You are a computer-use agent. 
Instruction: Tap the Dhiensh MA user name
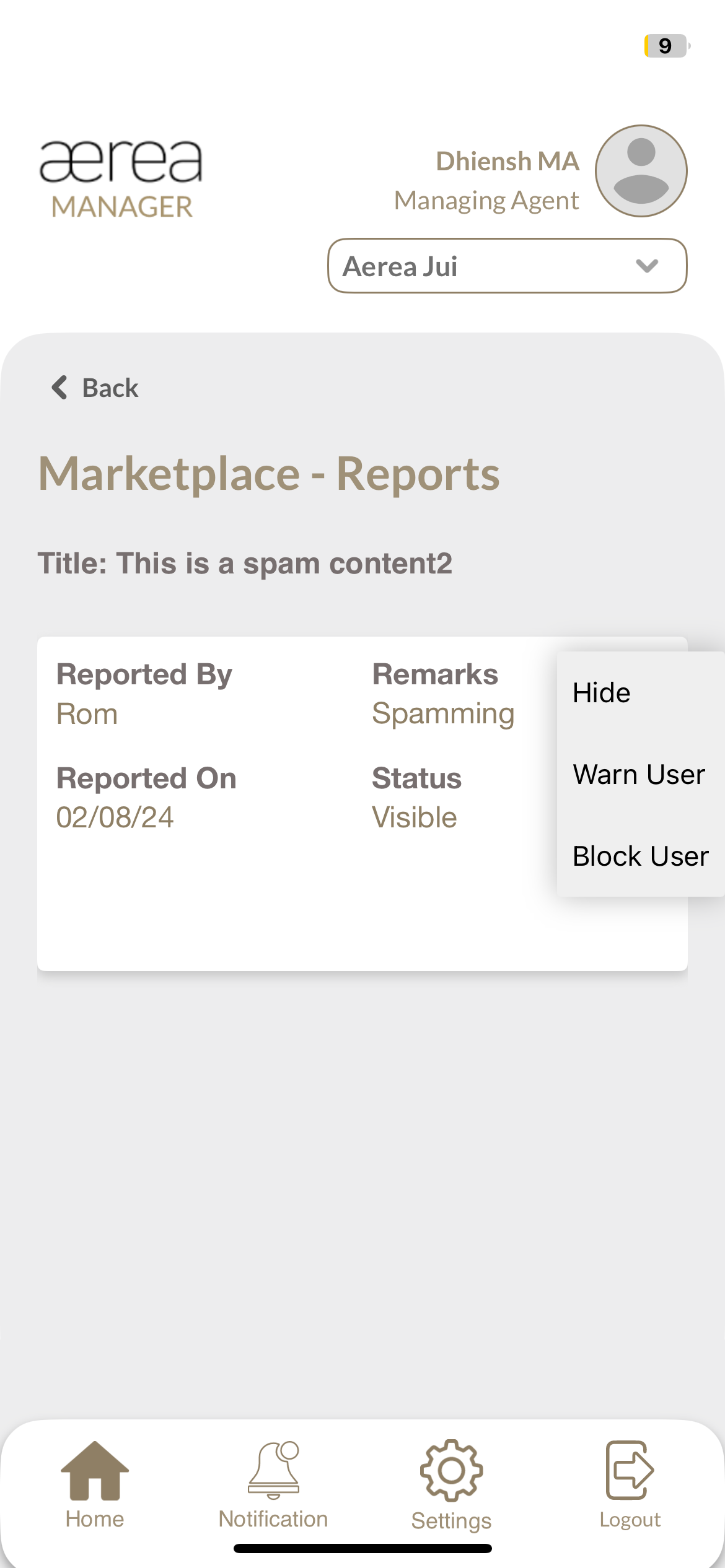pos(507,162)
